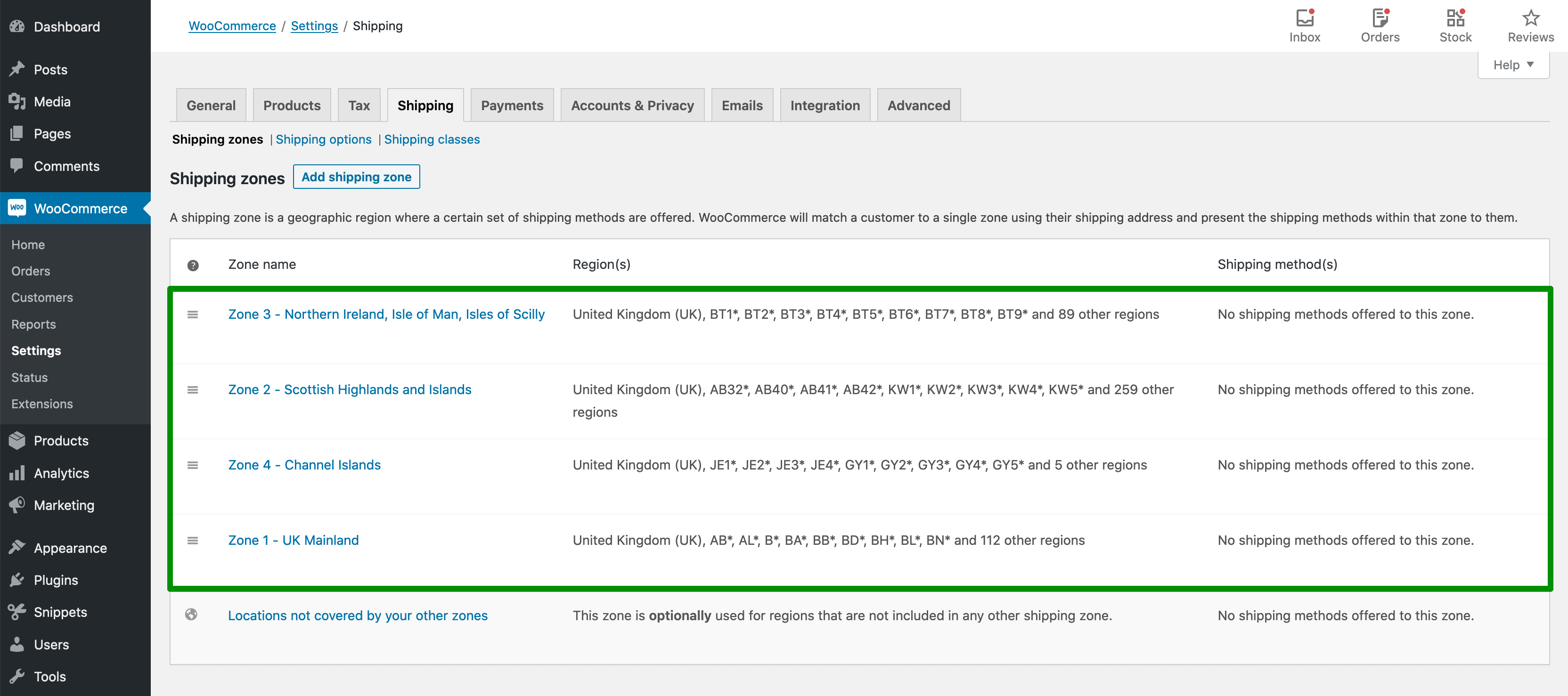Image resolution: width=1568 pixels, height=696 pixels.
Task: Go to WooCommerce Home submenu item
Action: [x=28, y=244]
